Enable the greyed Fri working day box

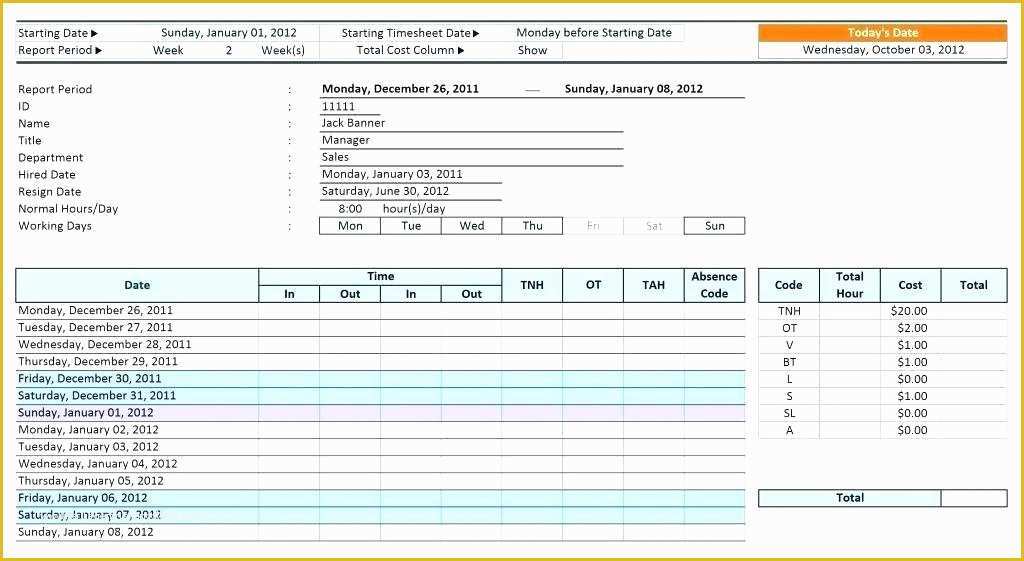click(593, 226)
